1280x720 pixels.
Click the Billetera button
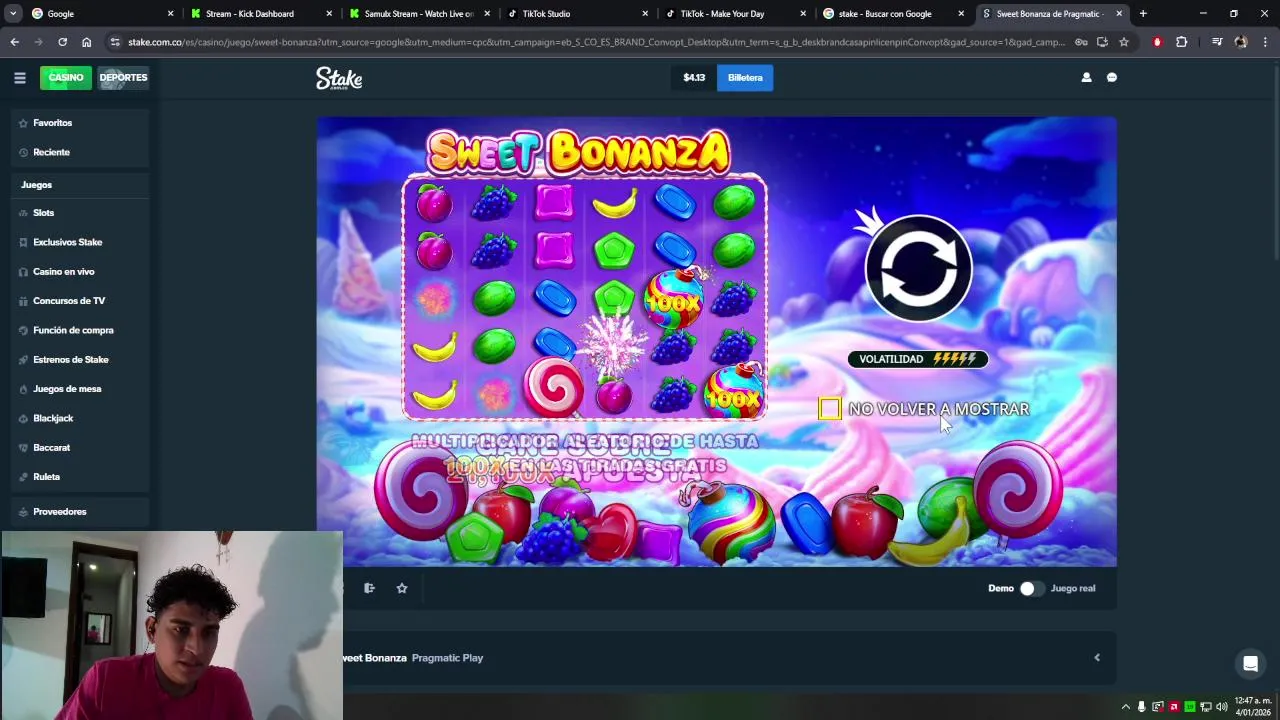745,78
